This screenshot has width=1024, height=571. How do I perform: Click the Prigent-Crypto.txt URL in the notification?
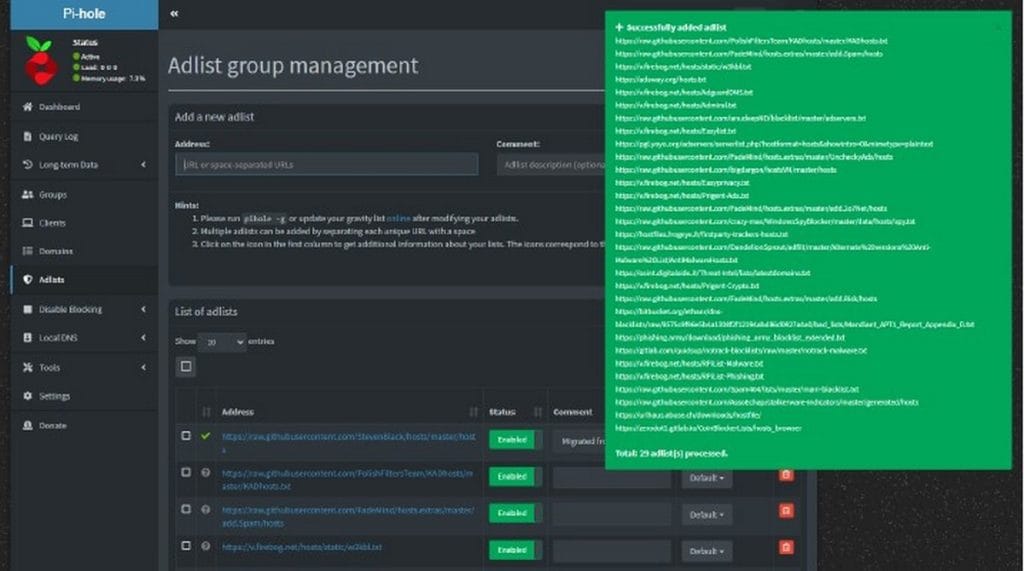click(687, 286)
